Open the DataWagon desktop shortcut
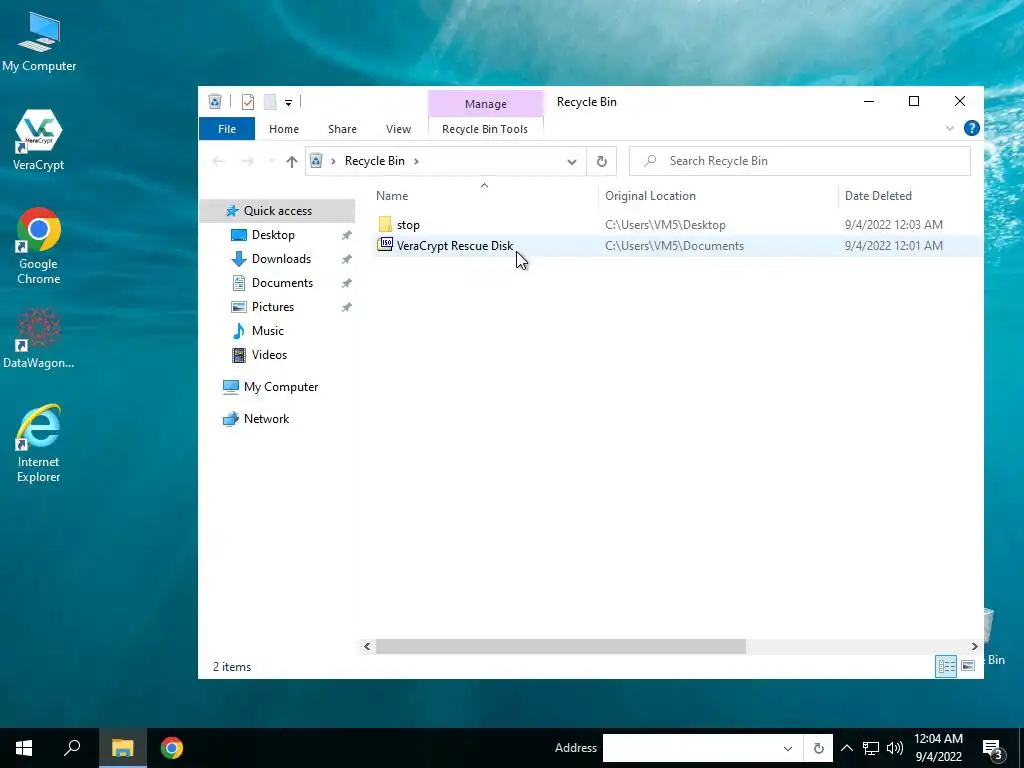 tap(39, 338)
